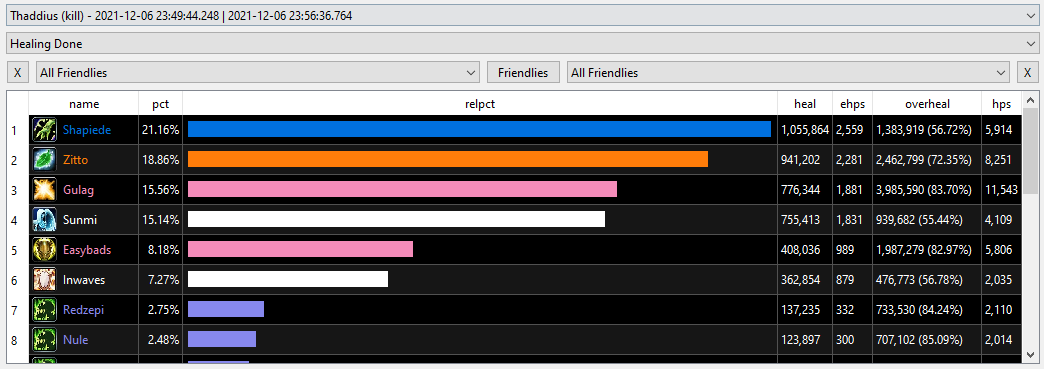Click Shapiede's blue relpct bar

coord(479,129)
